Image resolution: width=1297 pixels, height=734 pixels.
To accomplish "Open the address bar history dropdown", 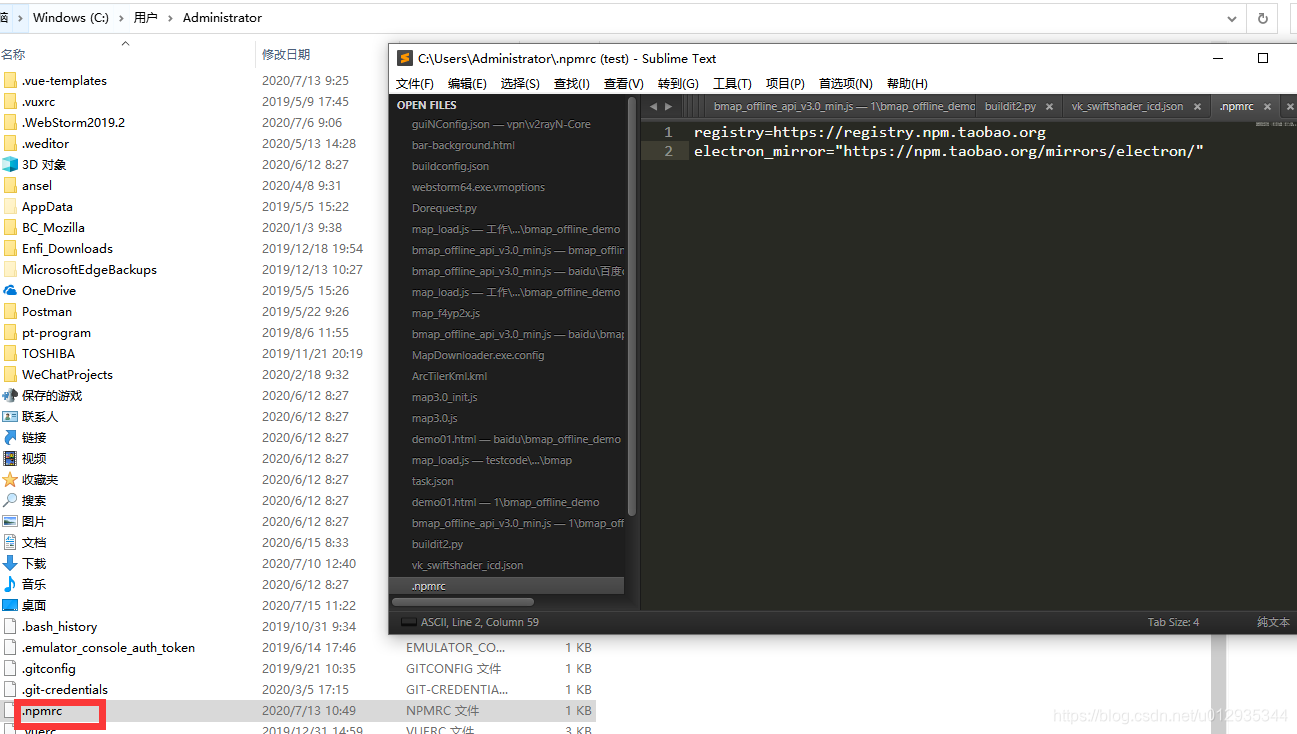I will (1232, 18).
